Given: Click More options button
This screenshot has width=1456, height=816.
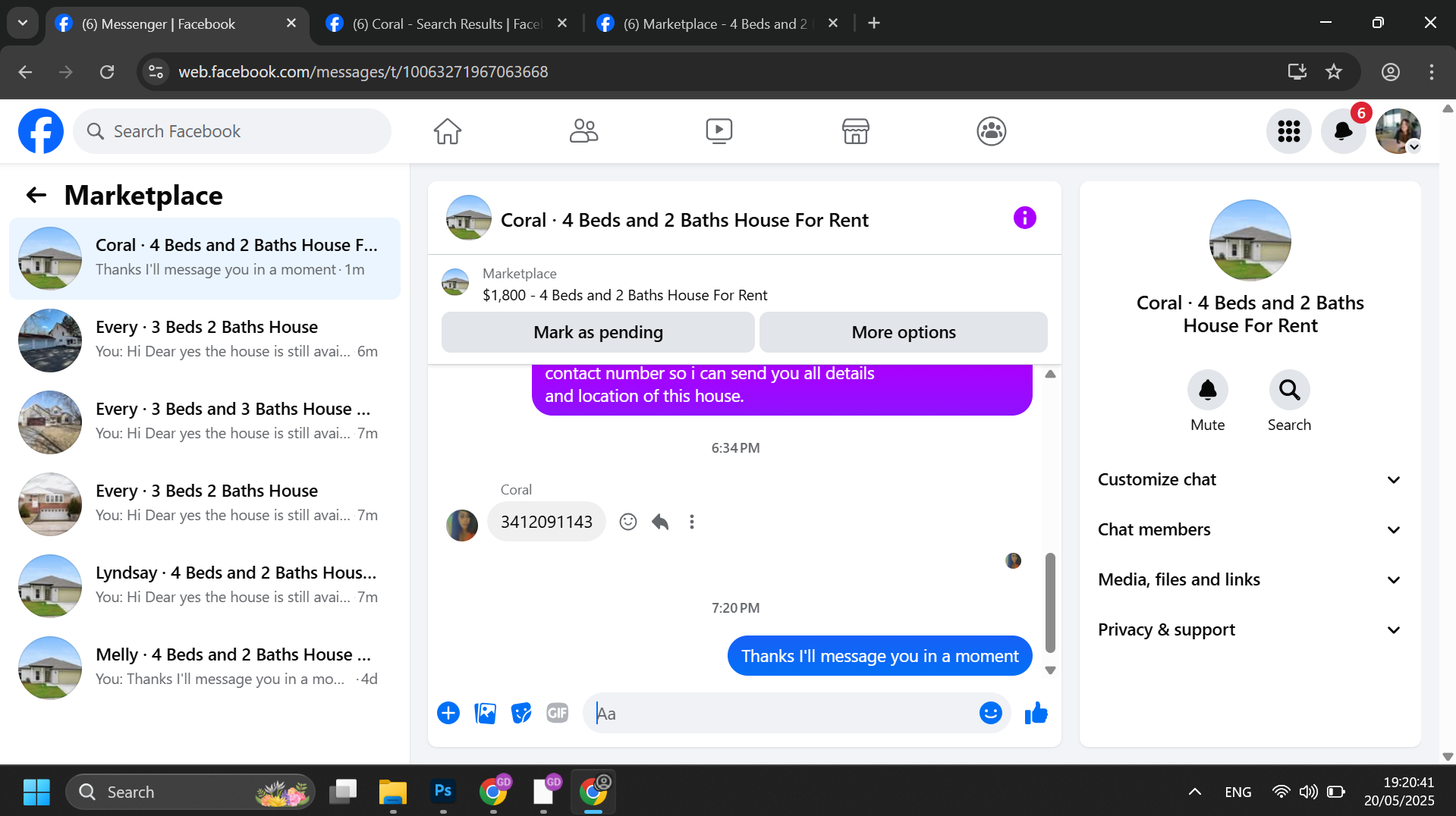Looking at the screenshot, I should (x=904, y=332).
